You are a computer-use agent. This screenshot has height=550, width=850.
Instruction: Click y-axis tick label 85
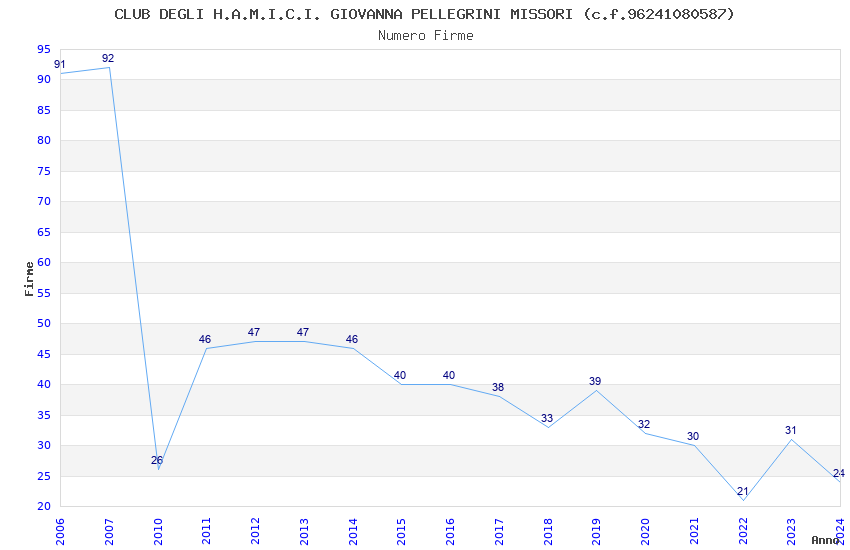(44, 110)
